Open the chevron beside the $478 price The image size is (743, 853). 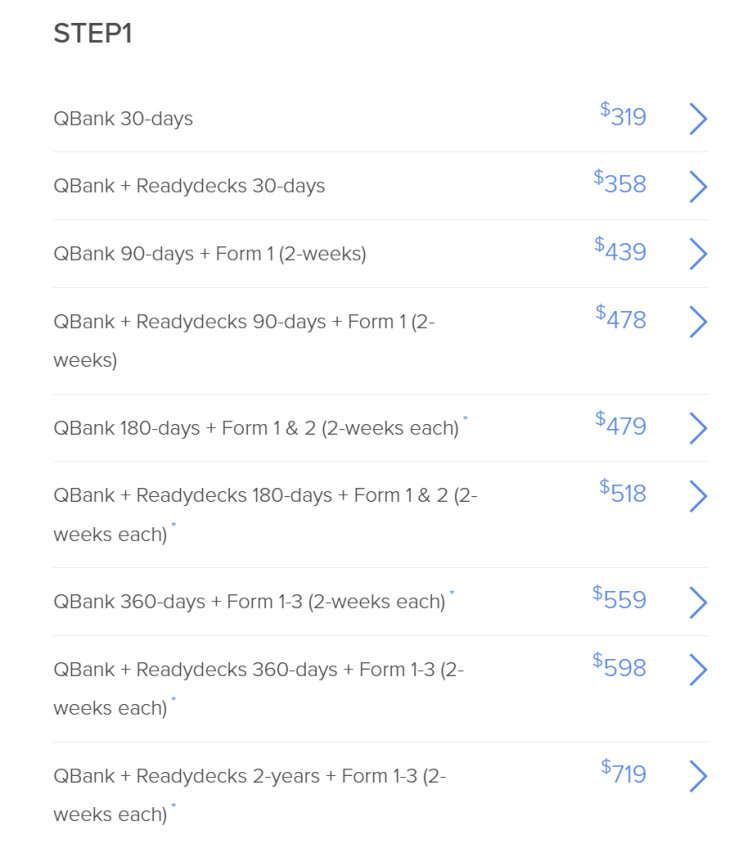[x=698, y=322]
